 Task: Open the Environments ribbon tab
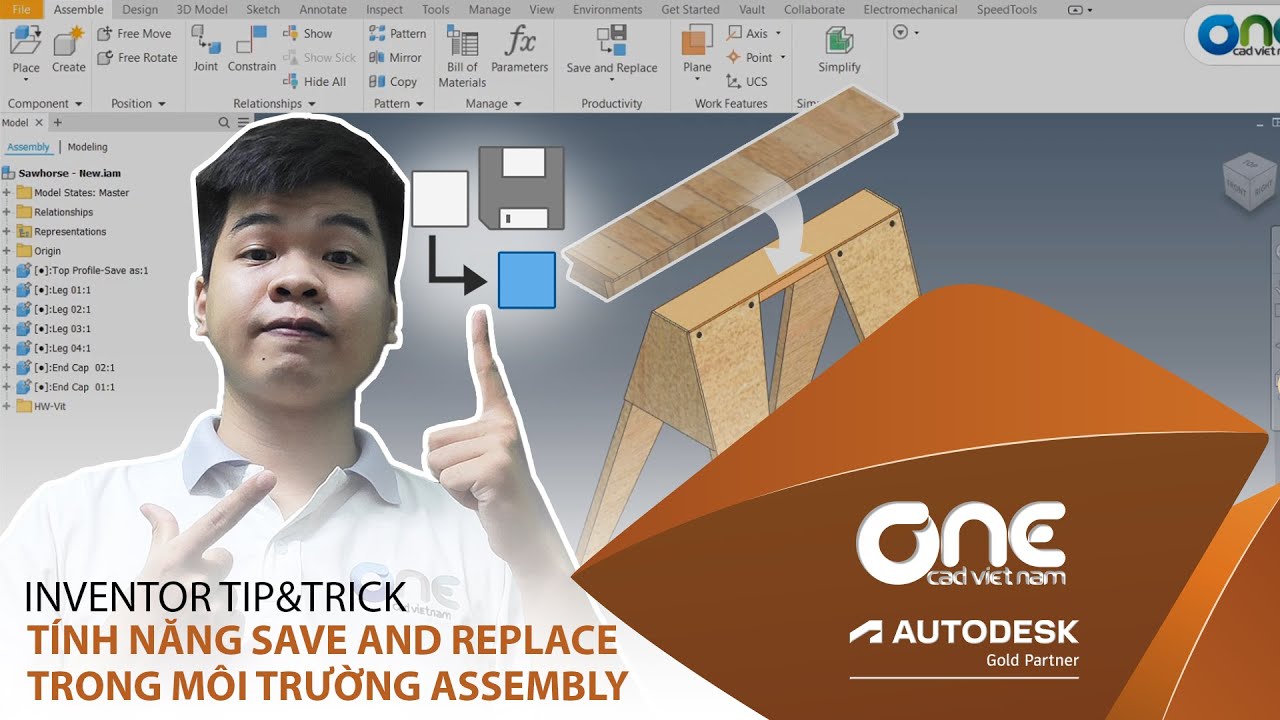point(608,9)
